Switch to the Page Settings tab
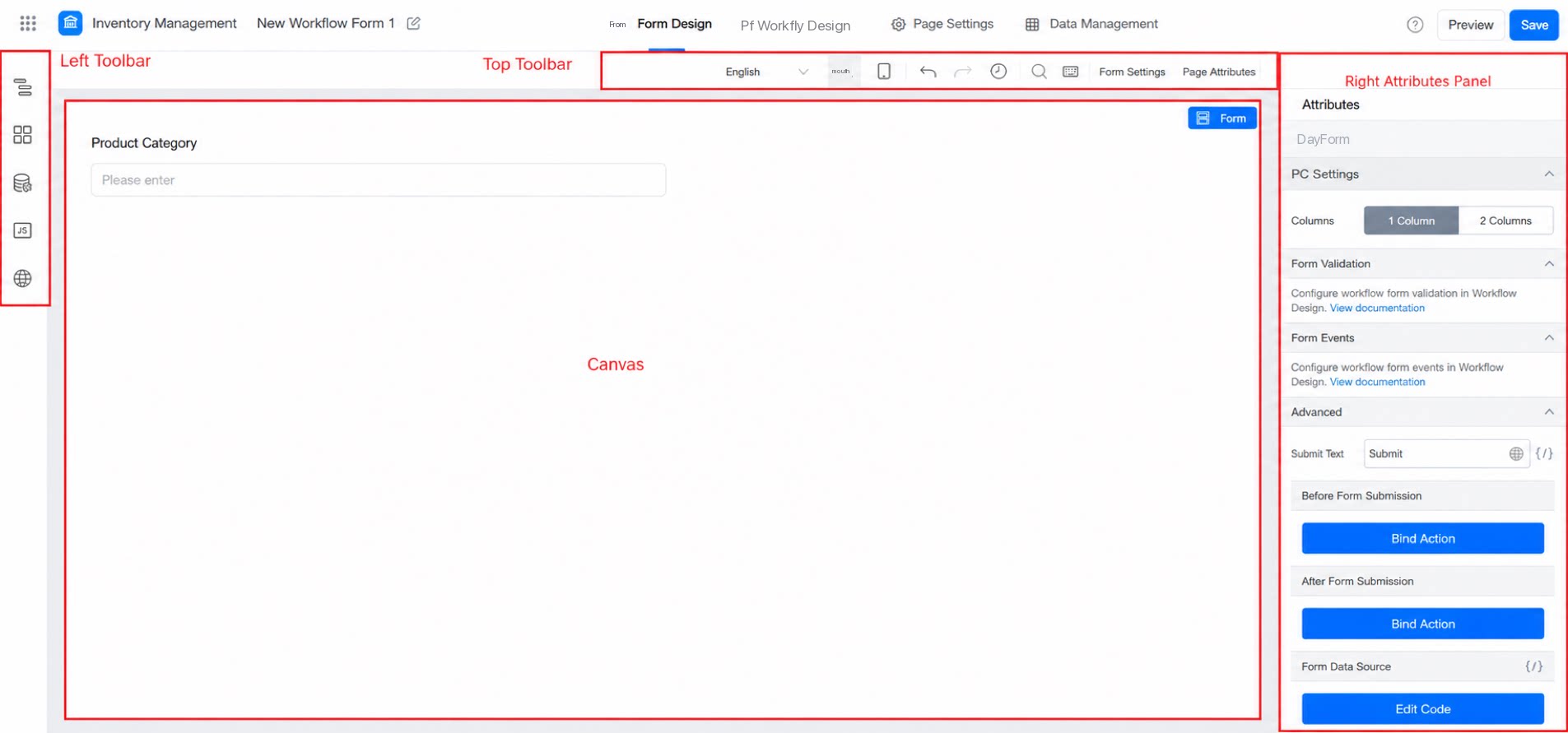 (942, 24)
